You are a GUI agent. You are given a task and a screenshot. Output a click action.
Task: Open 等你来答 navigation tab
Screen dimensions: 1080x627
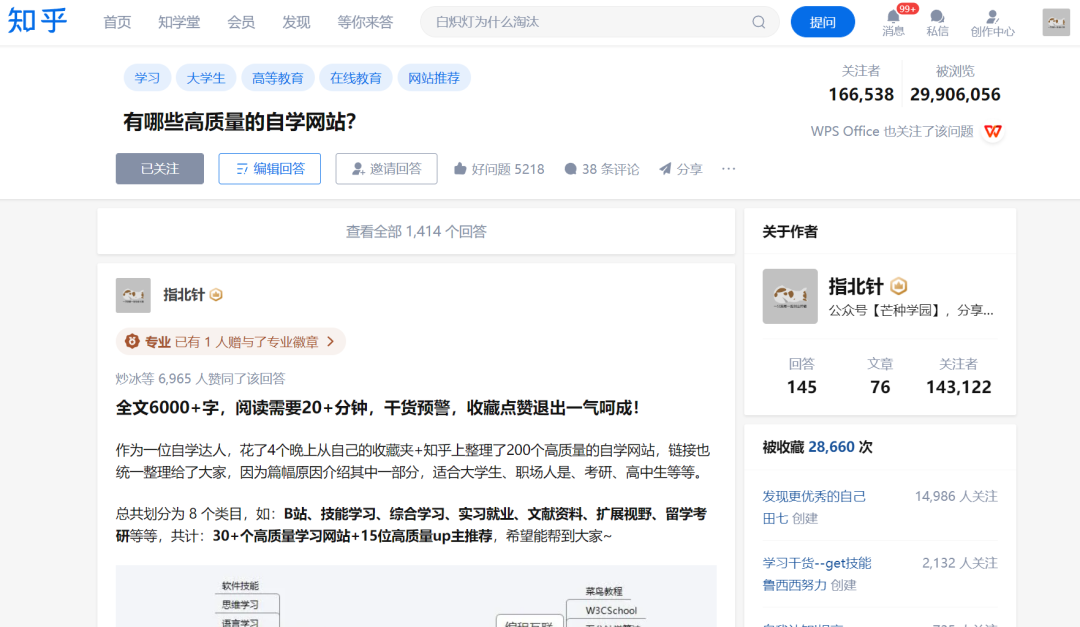[x=365, y=22]
